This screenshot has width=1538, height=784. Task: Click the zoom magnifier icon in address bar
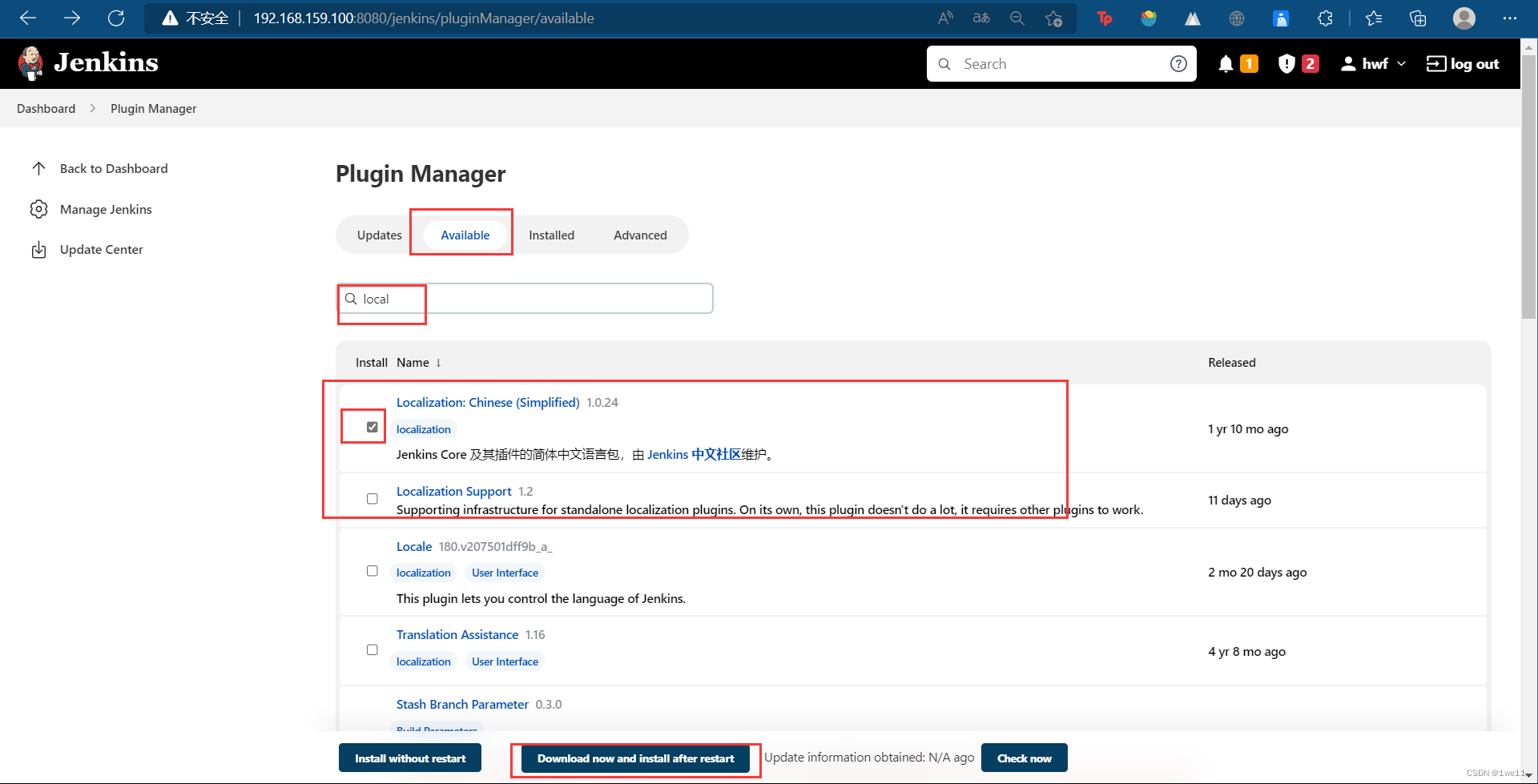pyautogui.click(x=1017, y=18)
